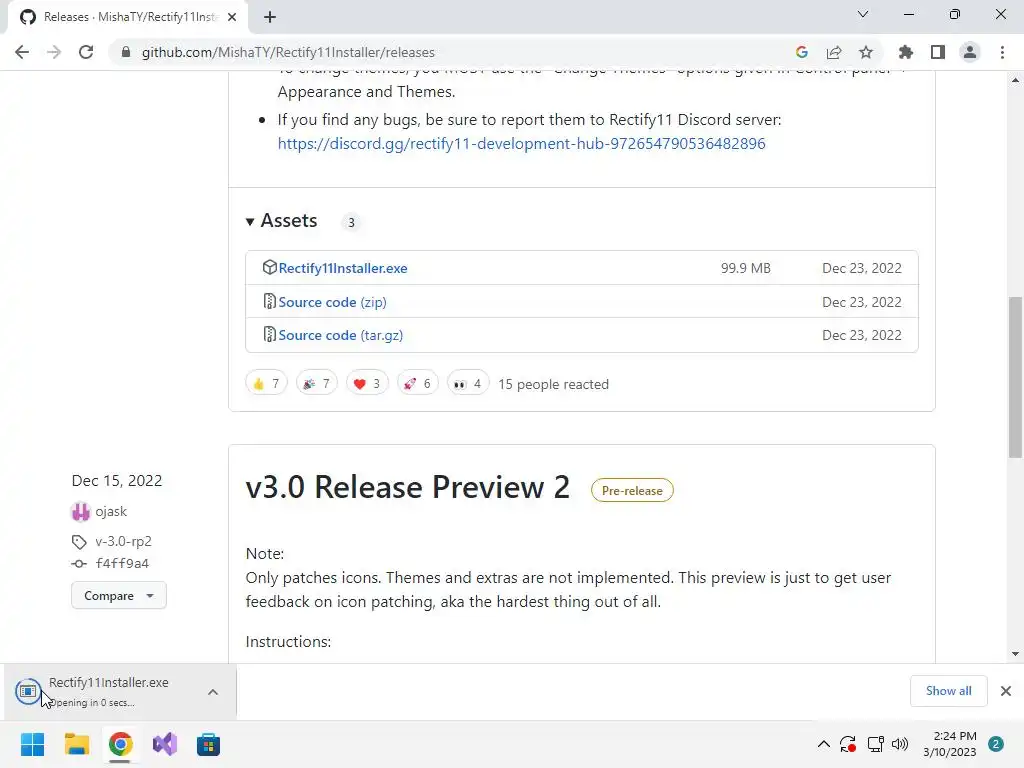Click zip file icon beside Source code (zip)
The height and width of the screenshot is (768, 1024).
[x=269, y=301]
